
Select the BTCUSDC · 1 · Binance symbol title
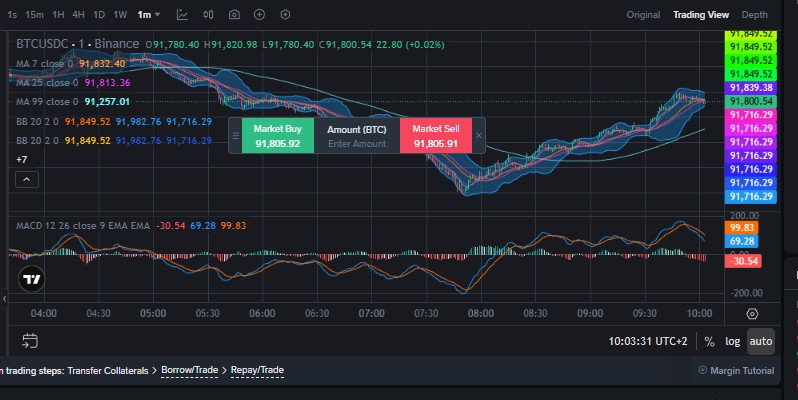(77, 44)
